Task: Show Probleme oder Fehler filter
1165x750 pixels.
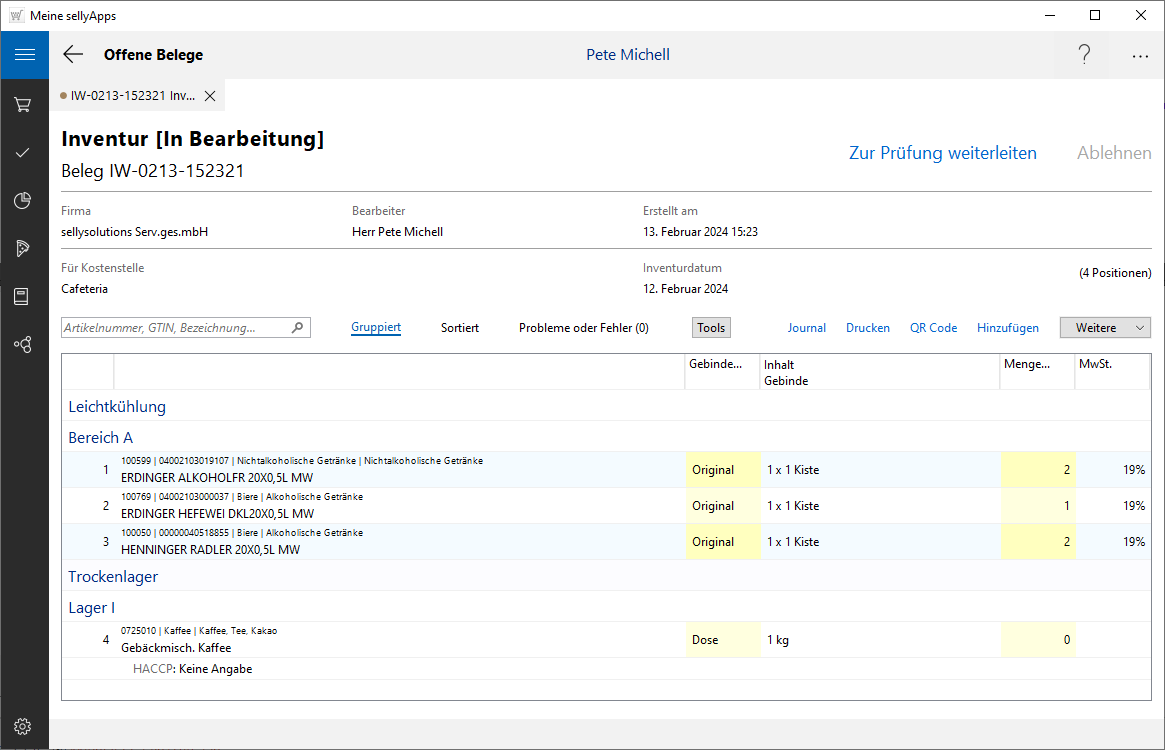Action: click(x=583, y=328)
